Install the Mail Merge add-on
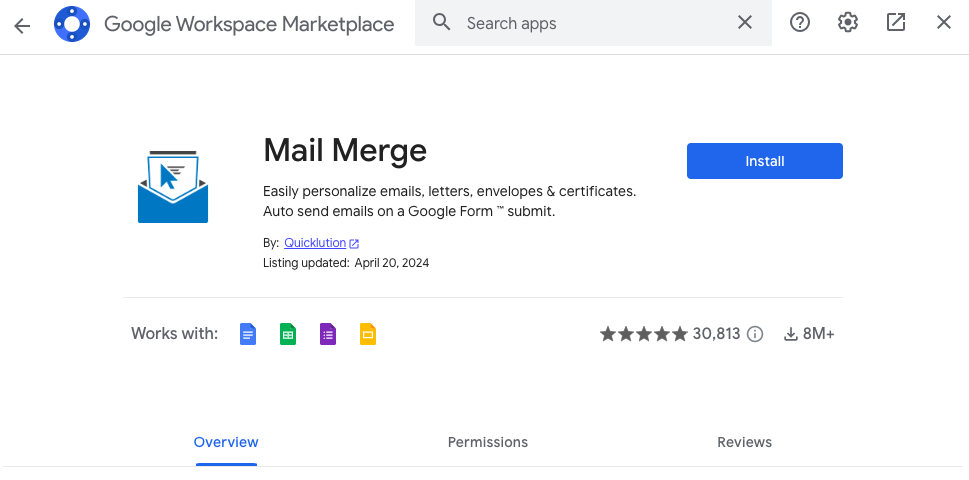The width and height of the screenshot is (969, 480). (x=764, y=161)
